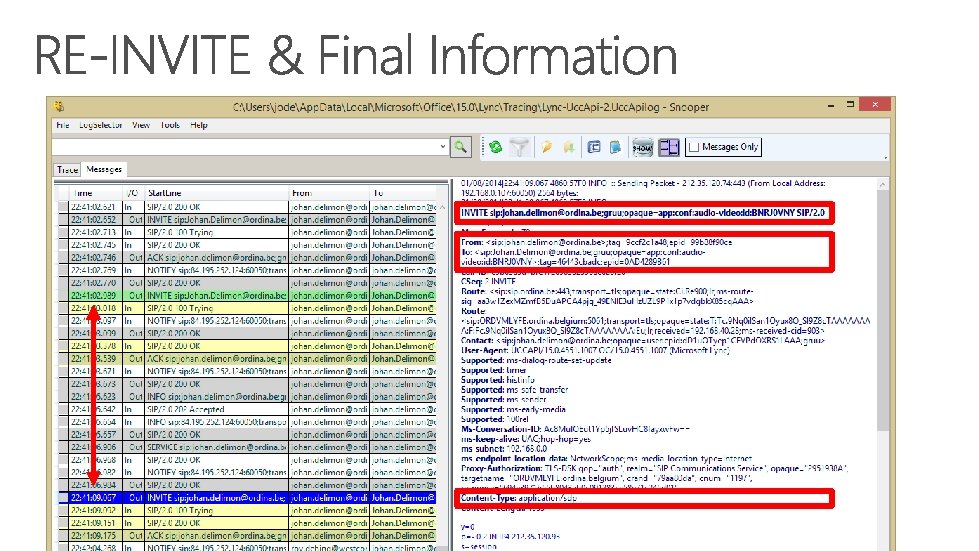Select the 22:41:09.175 ACK row
Image resolution: width=979 pixels, height=551 pixels.
click(247, 535)
